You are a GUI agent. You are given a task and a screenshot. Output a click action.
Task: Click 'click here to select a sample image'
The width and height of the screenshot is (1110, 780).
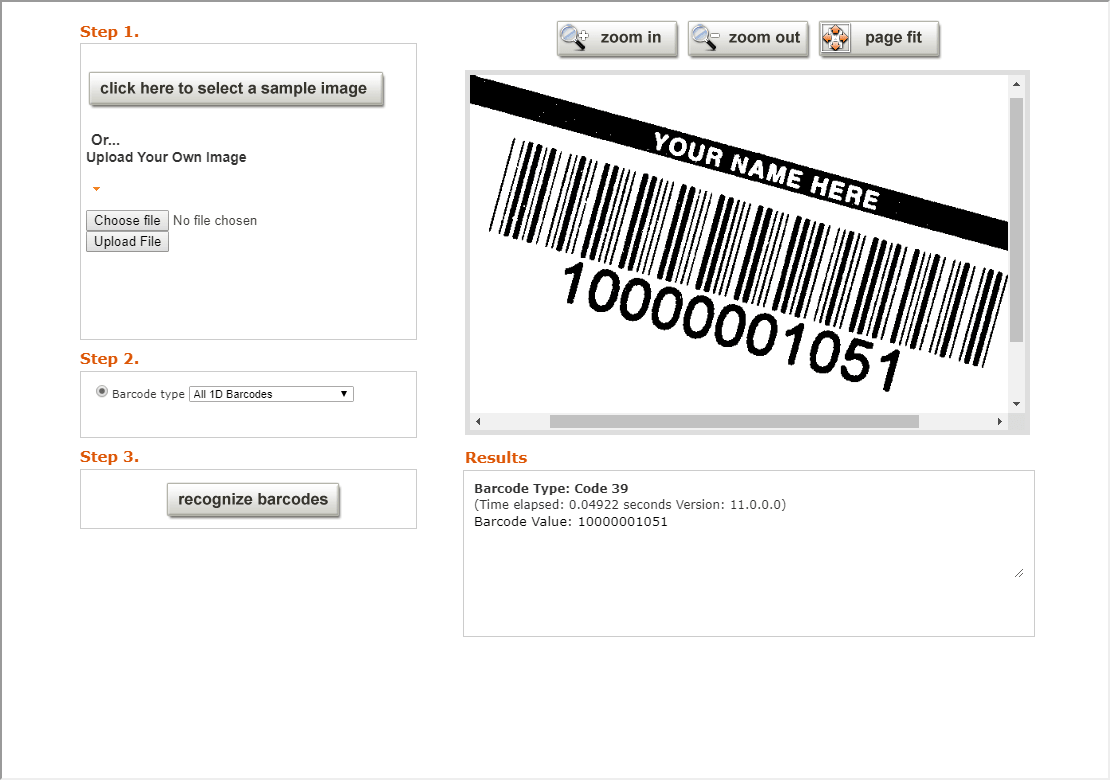(236, 88)
